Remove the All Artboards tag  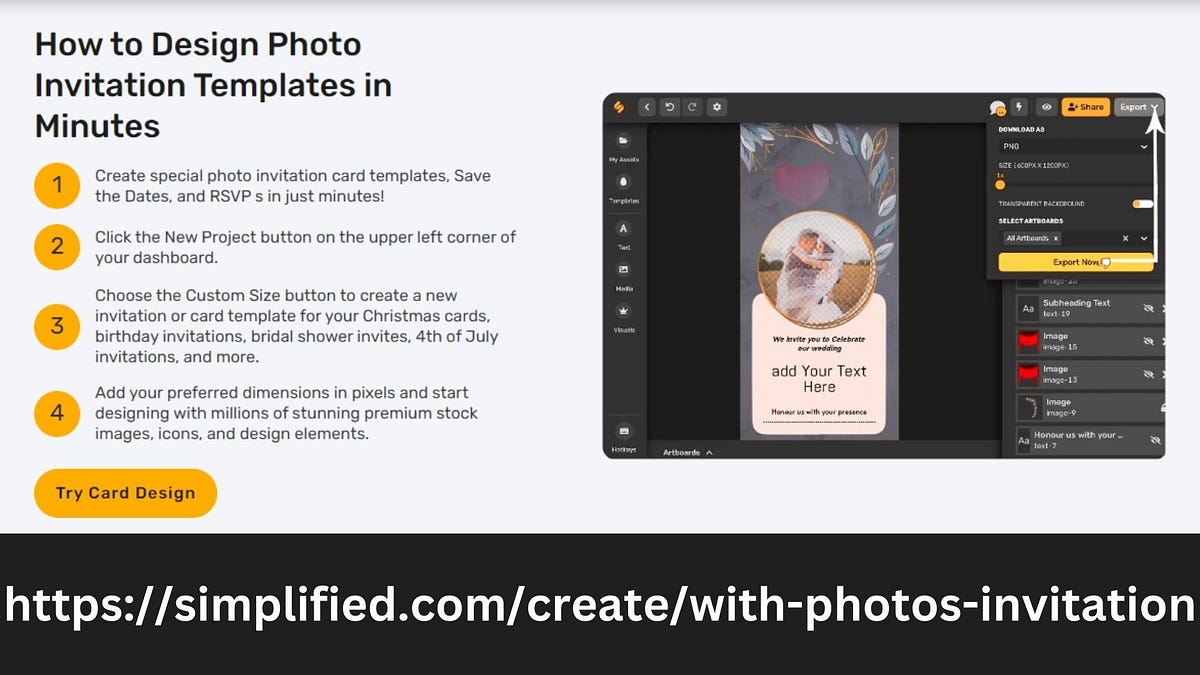click(1056, 238)
